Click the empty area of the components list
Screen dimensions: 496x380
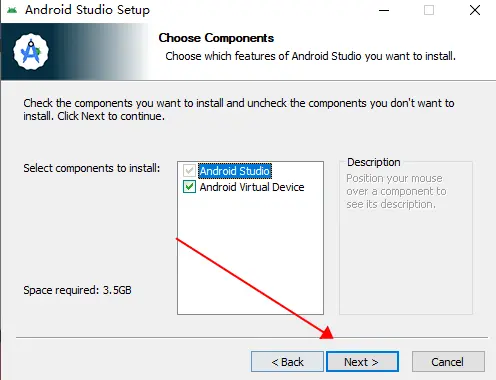pos(250,253)
